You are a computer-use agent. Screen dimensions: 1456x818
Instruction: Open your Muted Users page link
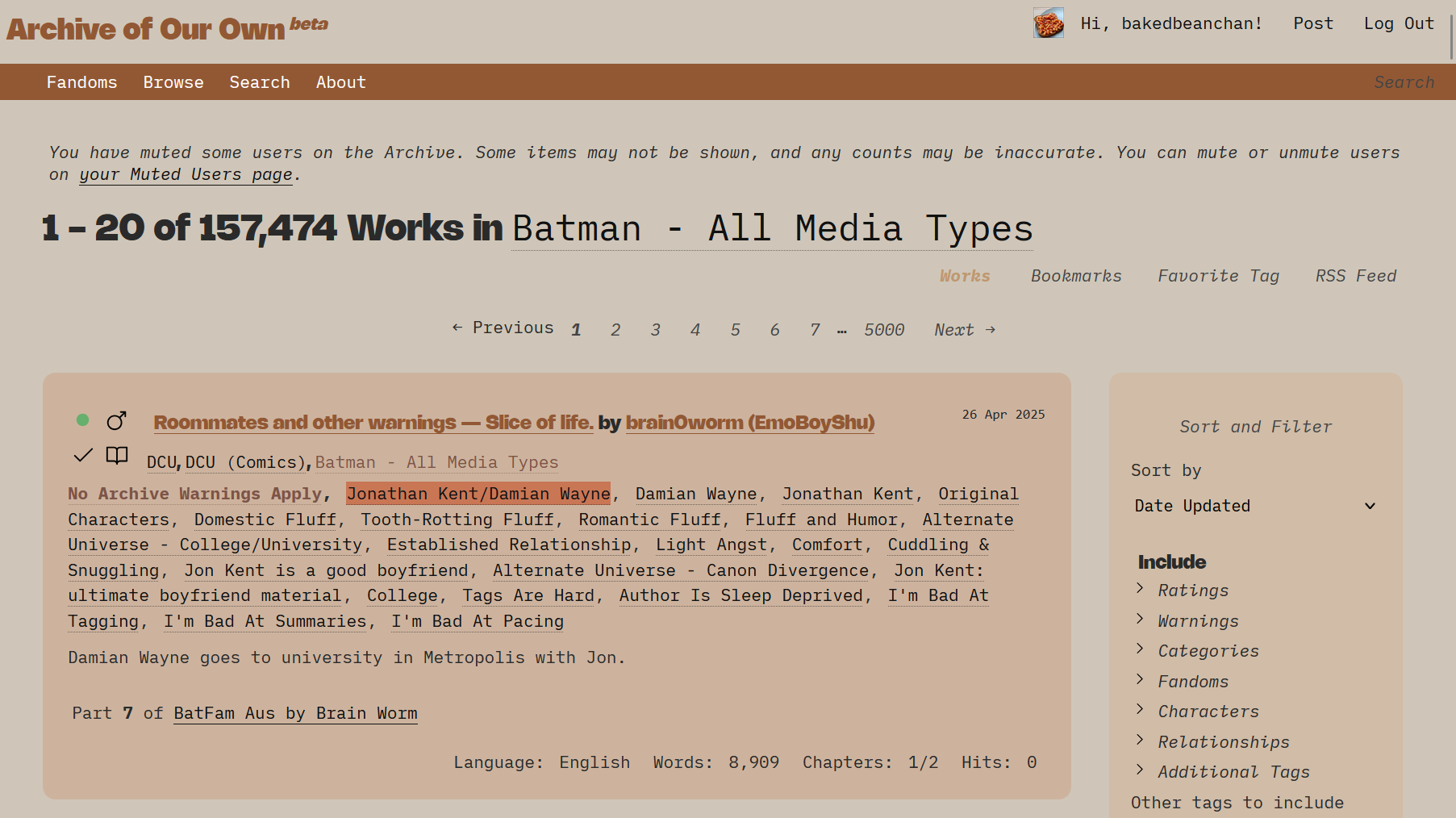pos(186,174)
